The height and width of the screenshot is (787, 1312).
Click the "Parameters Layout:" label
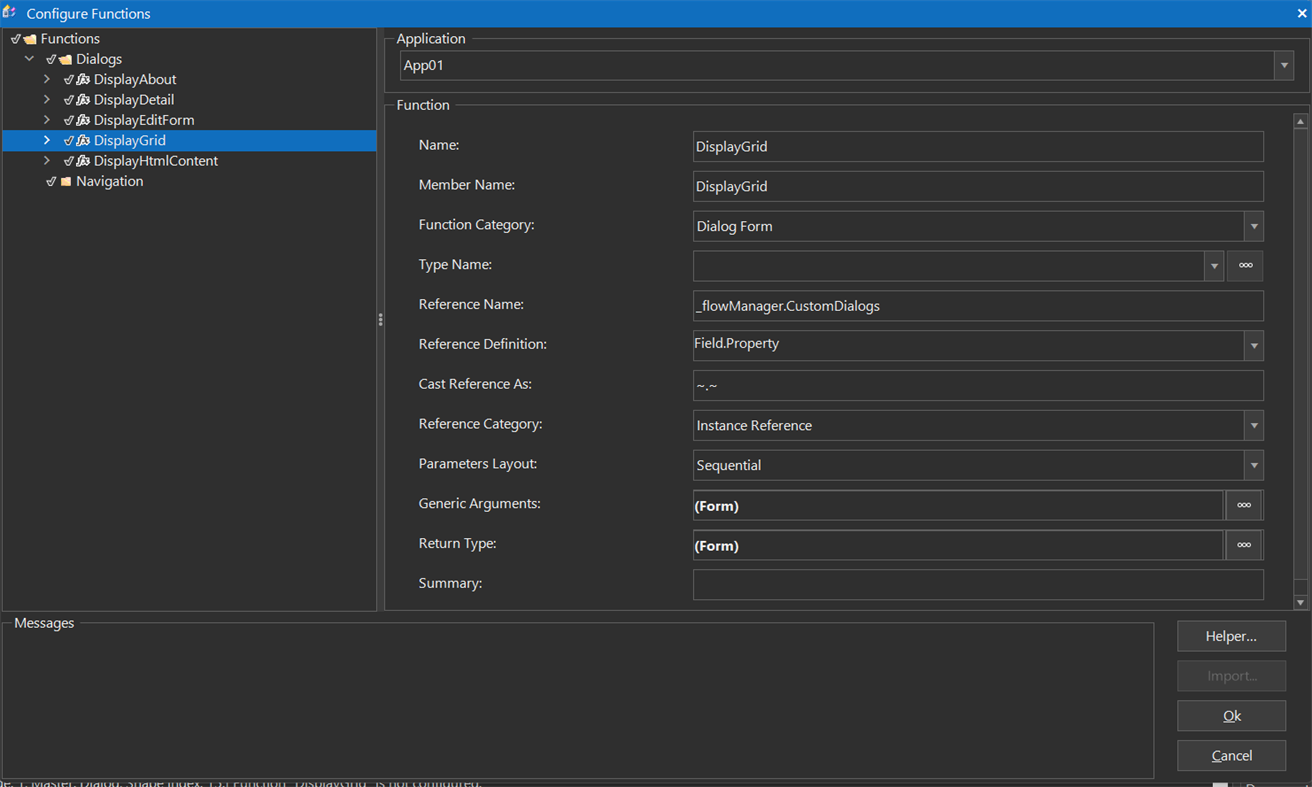click(478, 464)
